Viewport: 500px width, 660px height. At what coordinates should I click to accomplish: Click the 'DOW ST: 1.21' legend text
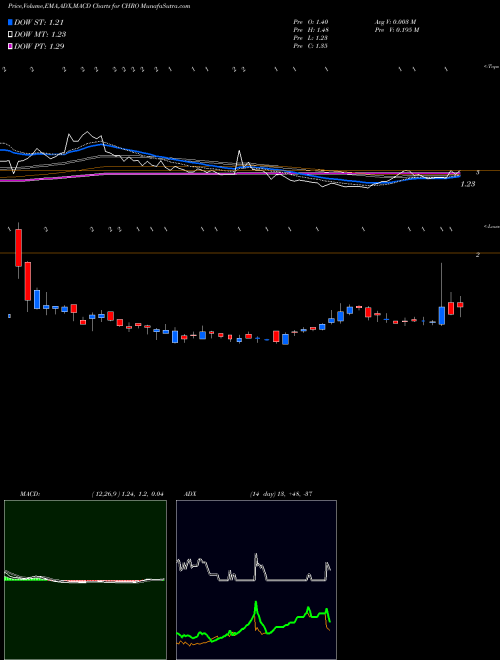point(39,22)
